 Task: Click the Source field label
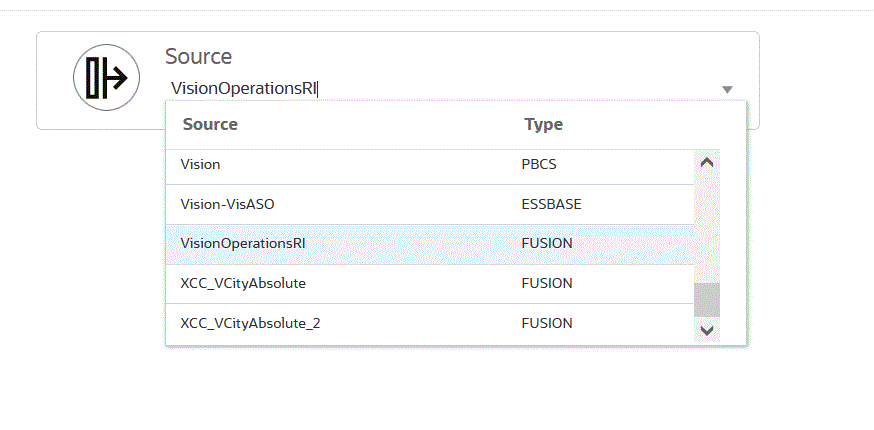(x=198, y=57)
